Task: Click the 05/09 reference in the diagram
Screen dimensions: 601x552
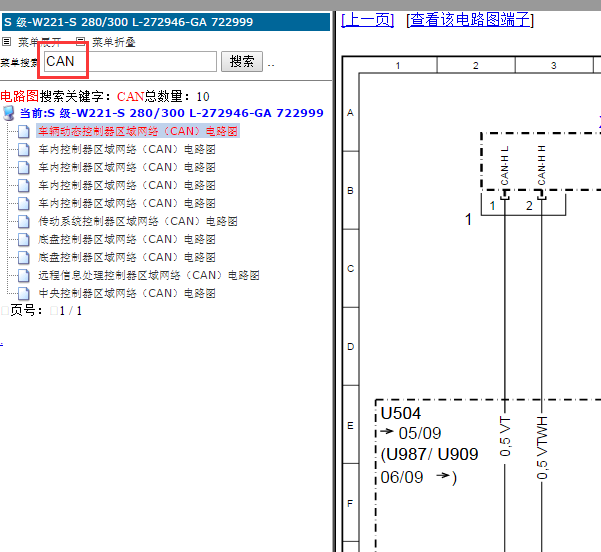Action: point(420,434)
